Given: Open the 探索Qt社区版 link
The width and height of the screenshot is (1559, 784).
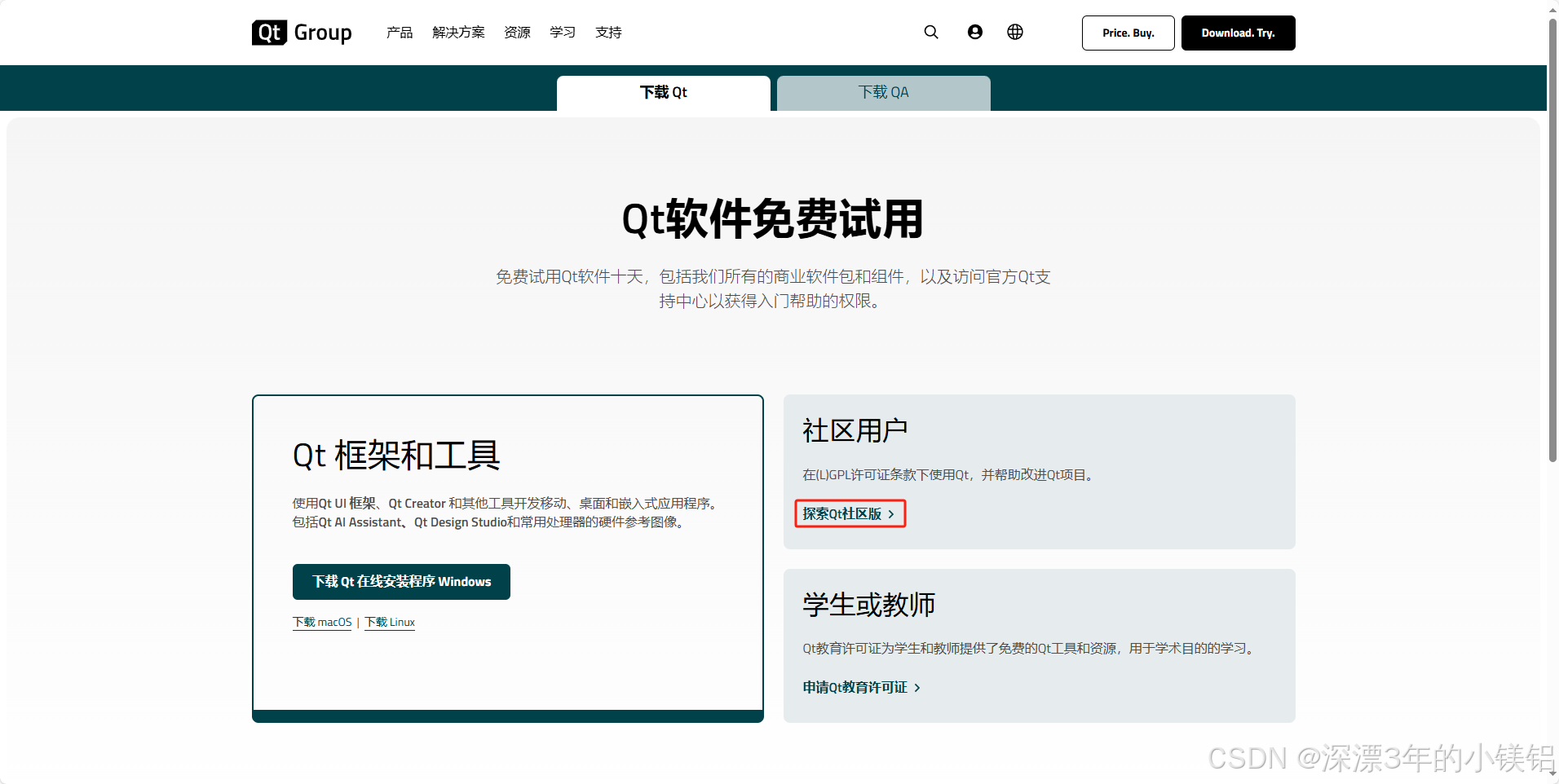Looking at the screenshot, I should click(x=842, y=514).
